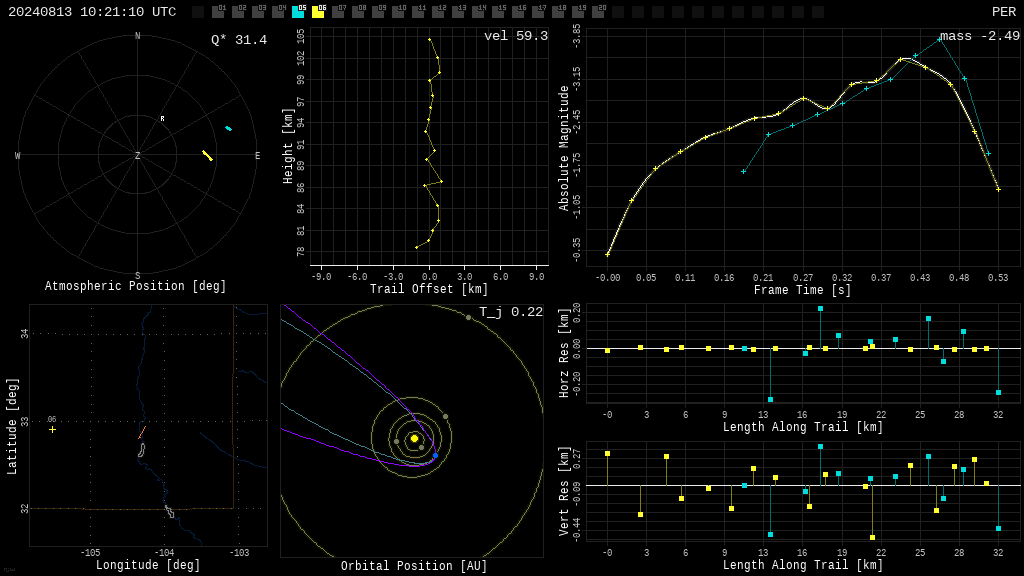Image resolution: width=1024 pixels, height=576 pixels.
Task: Click the Q* 31.4 readout
Action: pos(239,40)
